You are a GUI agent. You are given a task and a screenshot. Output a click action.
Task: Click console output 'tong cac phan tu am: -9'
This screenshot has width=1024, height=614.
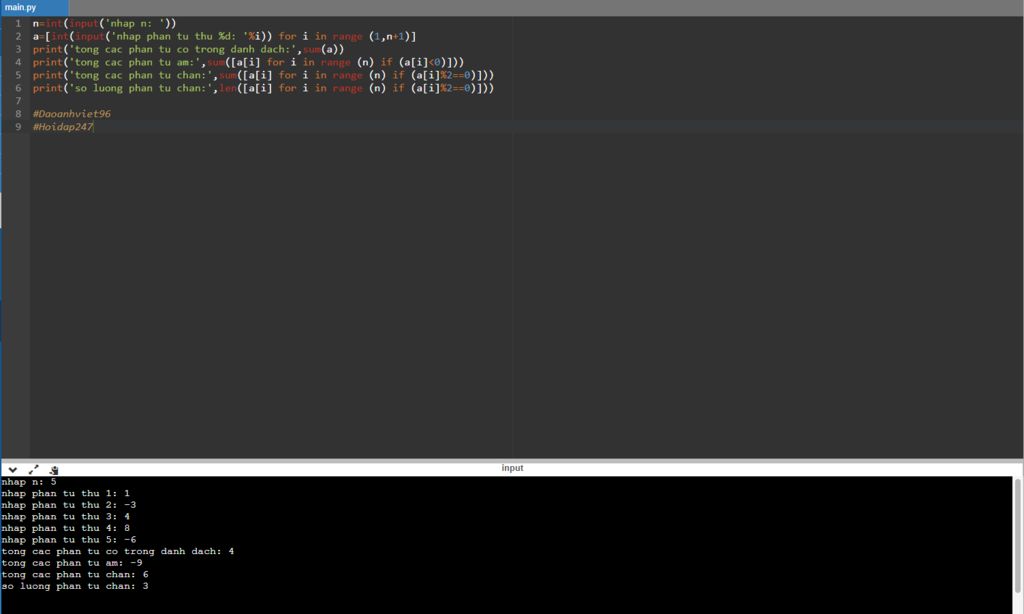pos(72,563)
